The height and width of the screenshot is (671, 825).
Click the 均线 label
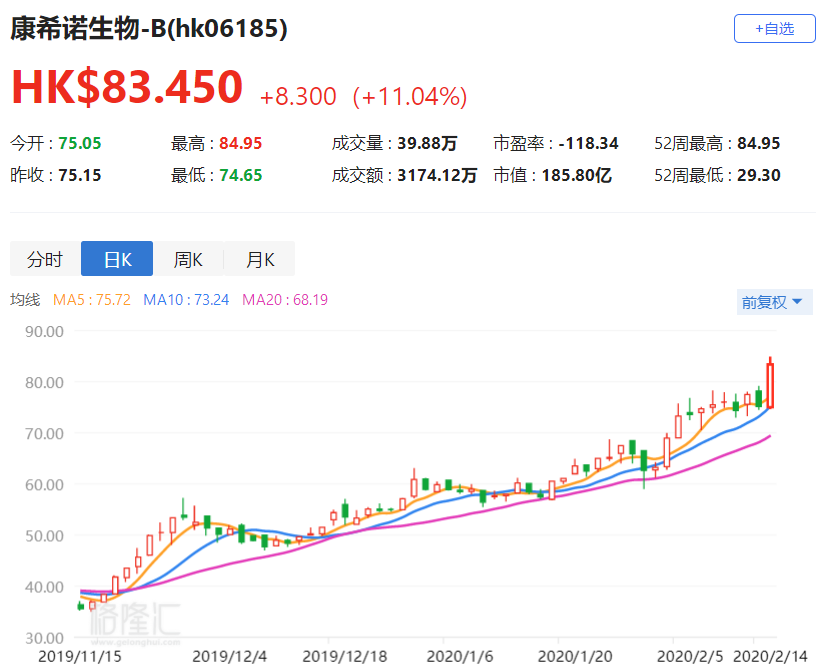pos(25,300)
